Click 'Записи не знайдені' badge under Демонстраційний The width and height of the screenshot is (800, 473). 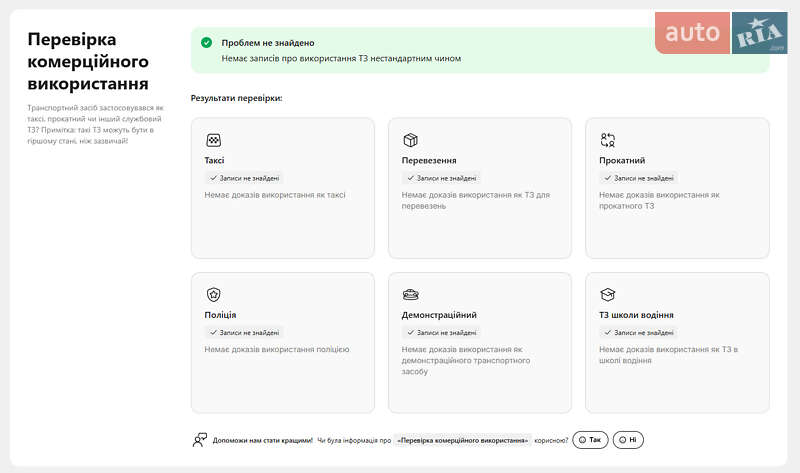(x=441, y=332)
